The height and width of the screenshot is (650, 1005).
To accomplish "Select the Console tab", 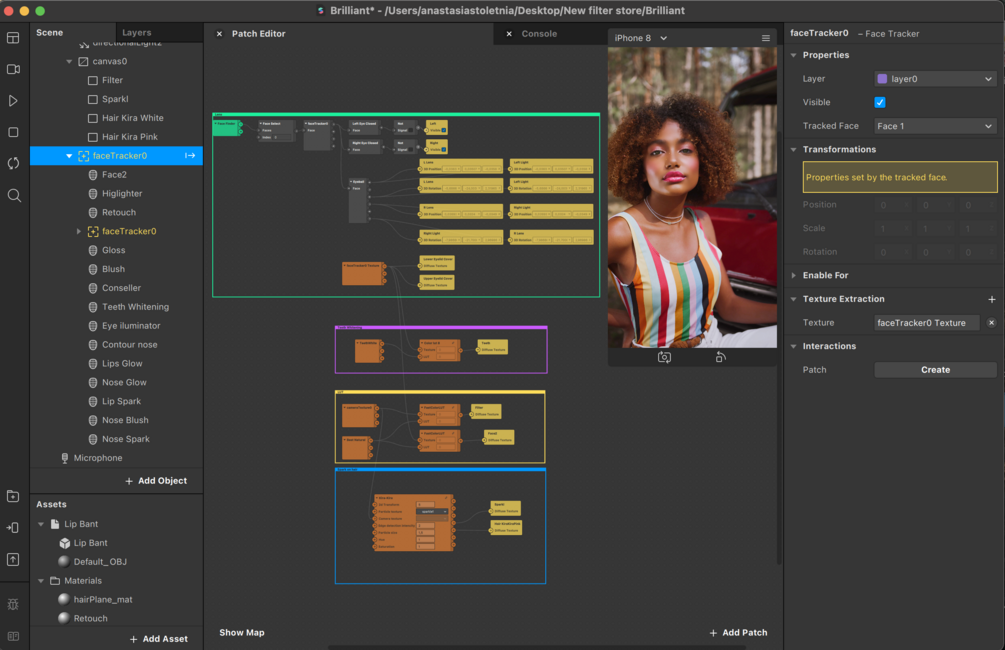I will coord(539,34).
